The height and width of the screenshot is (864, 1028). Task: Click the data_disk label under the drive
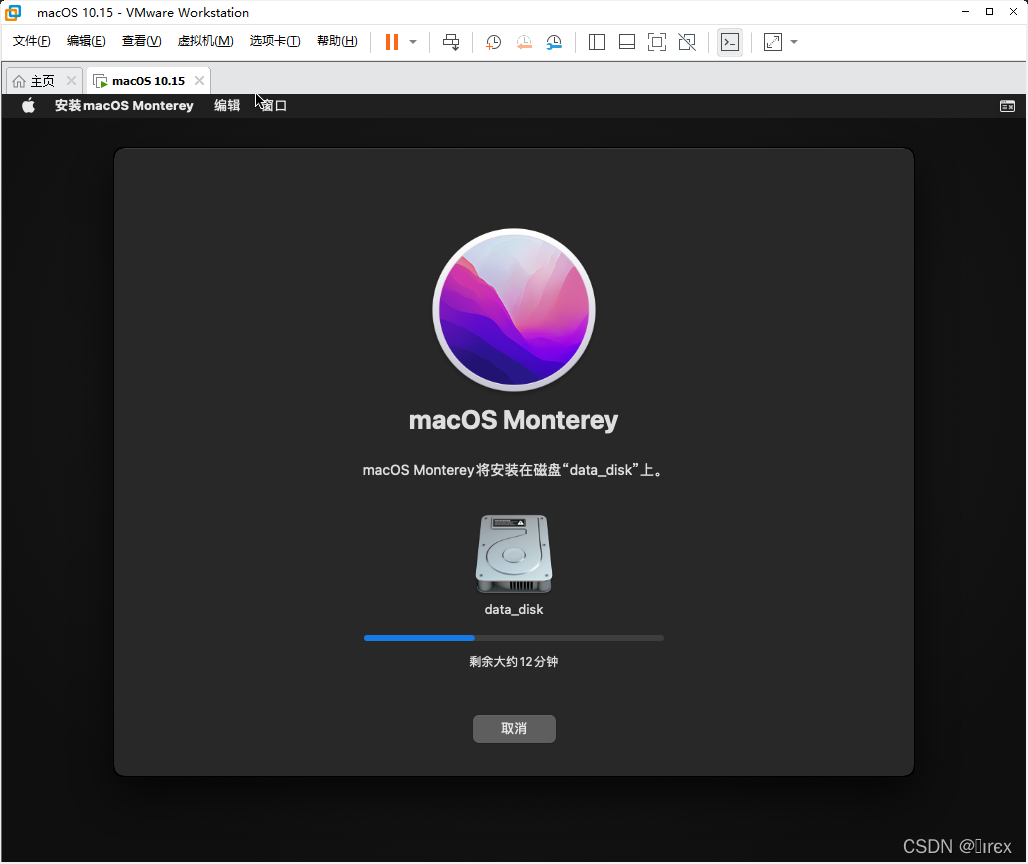[x=514, y=609]
